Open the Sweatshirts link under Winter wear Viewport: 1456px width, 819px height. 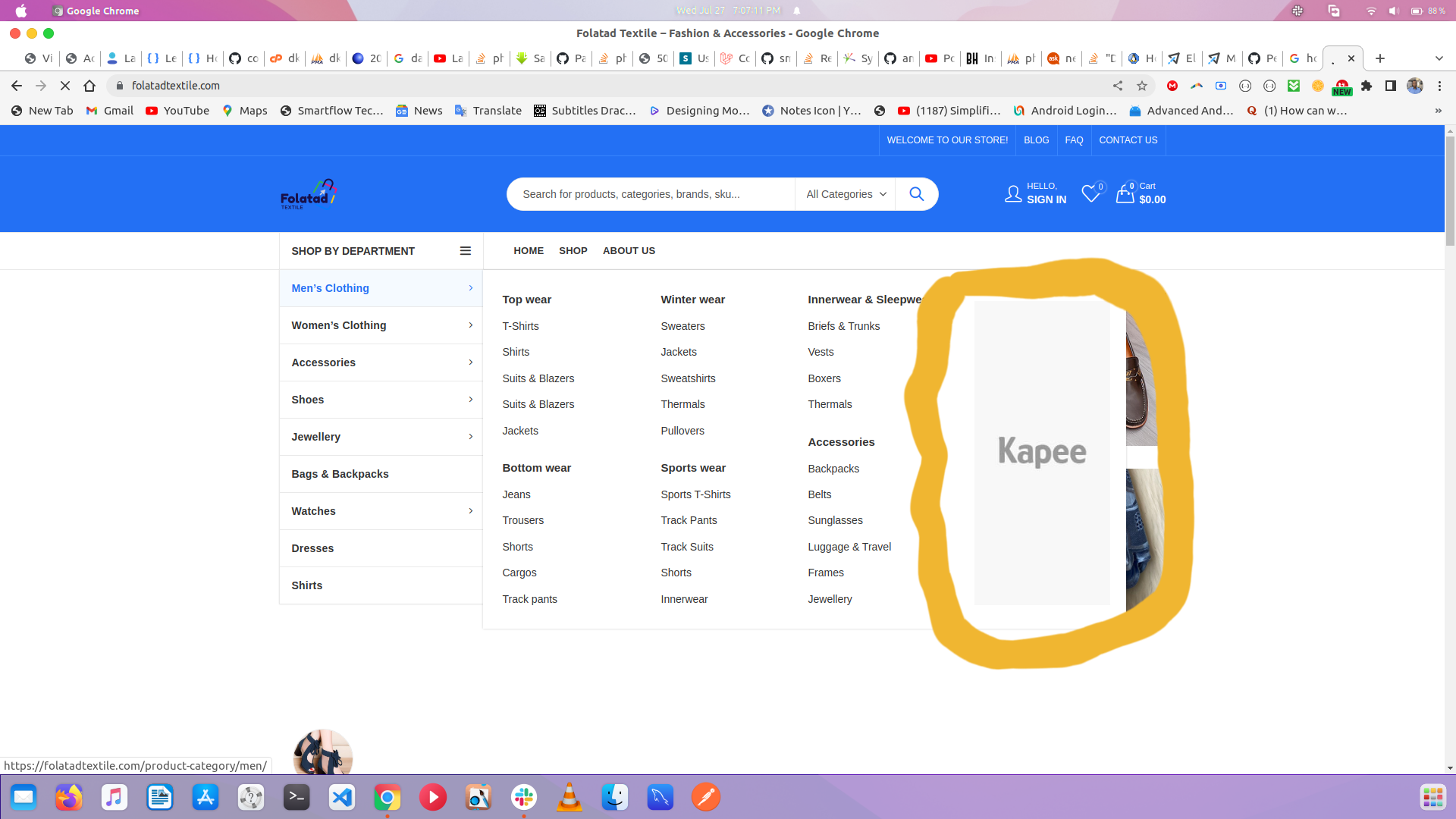pos(688,378)
